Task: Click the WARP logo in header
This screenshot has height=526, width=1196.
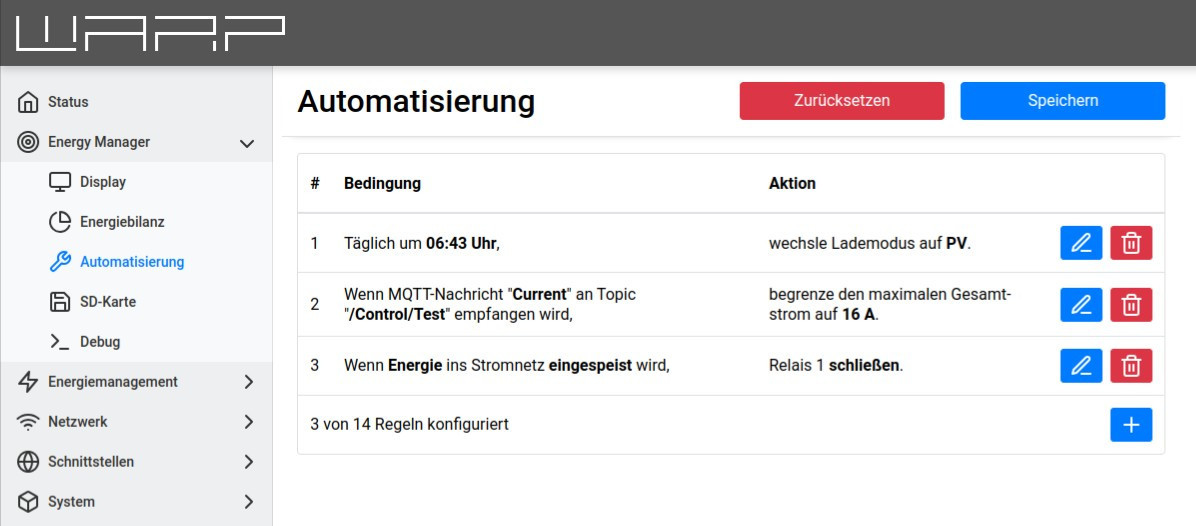Action: [151, 33]
